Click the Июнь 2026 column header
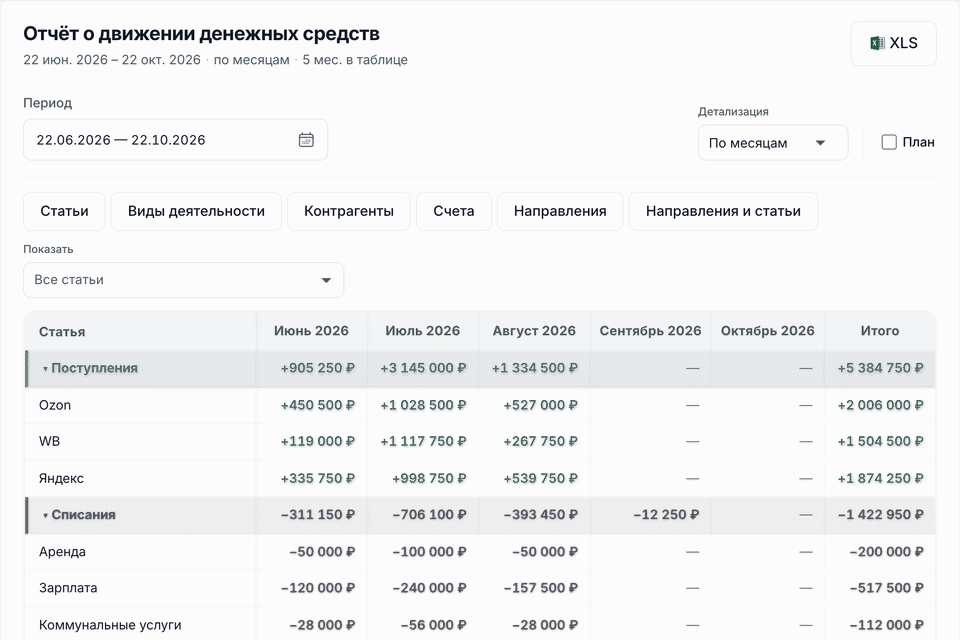Viewport: 960px width, 640px height. (311, 331)
